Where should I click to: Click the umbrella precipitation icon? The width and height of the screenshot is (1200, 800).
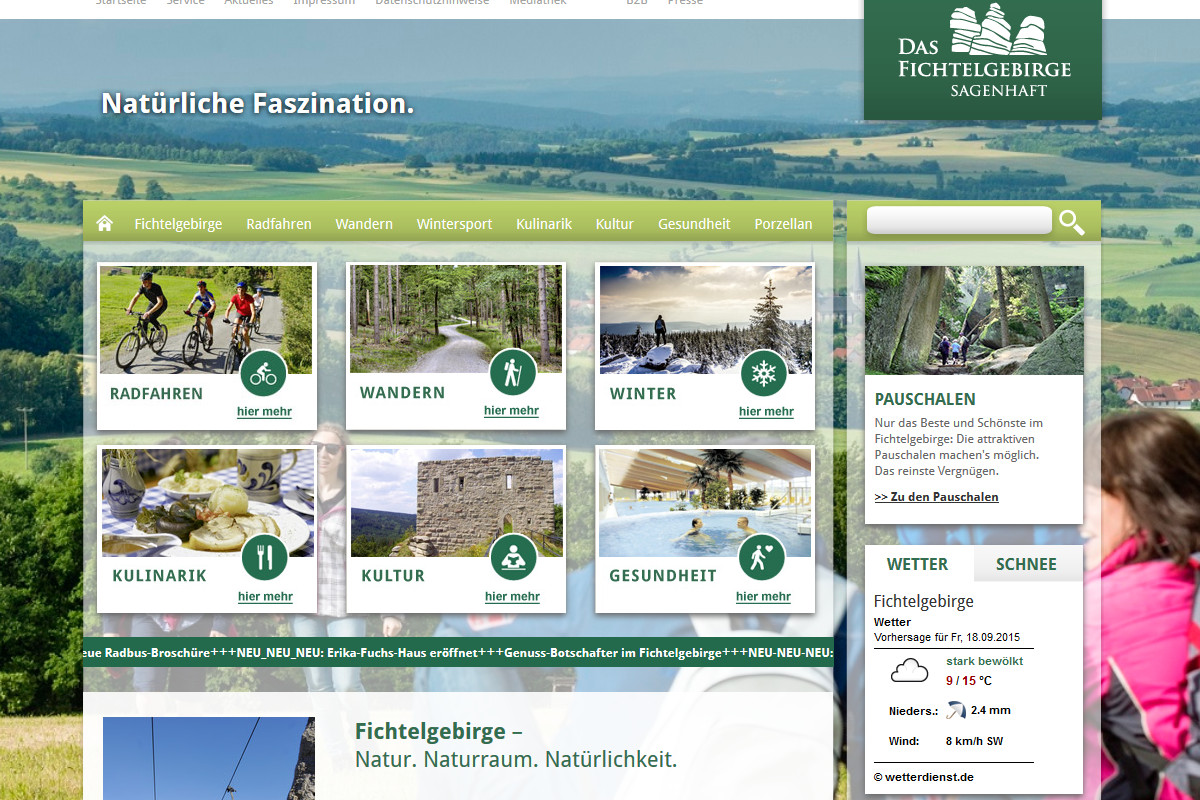(957, 710)
